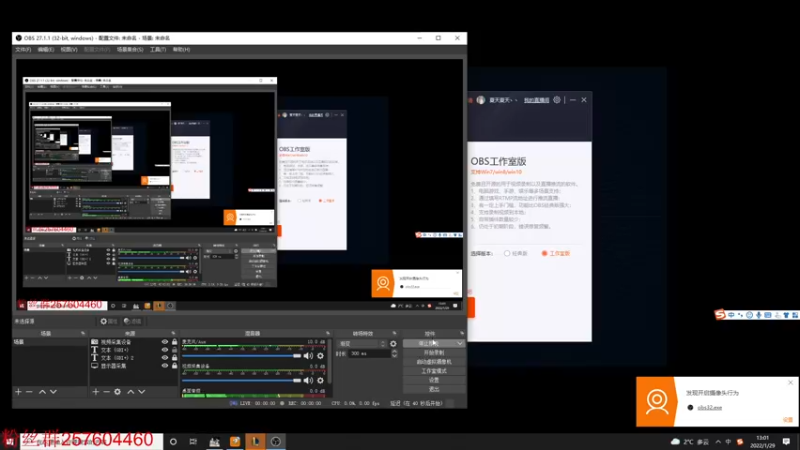Click the audio mixer vertical scrollbar

click(x=331, y=362)
